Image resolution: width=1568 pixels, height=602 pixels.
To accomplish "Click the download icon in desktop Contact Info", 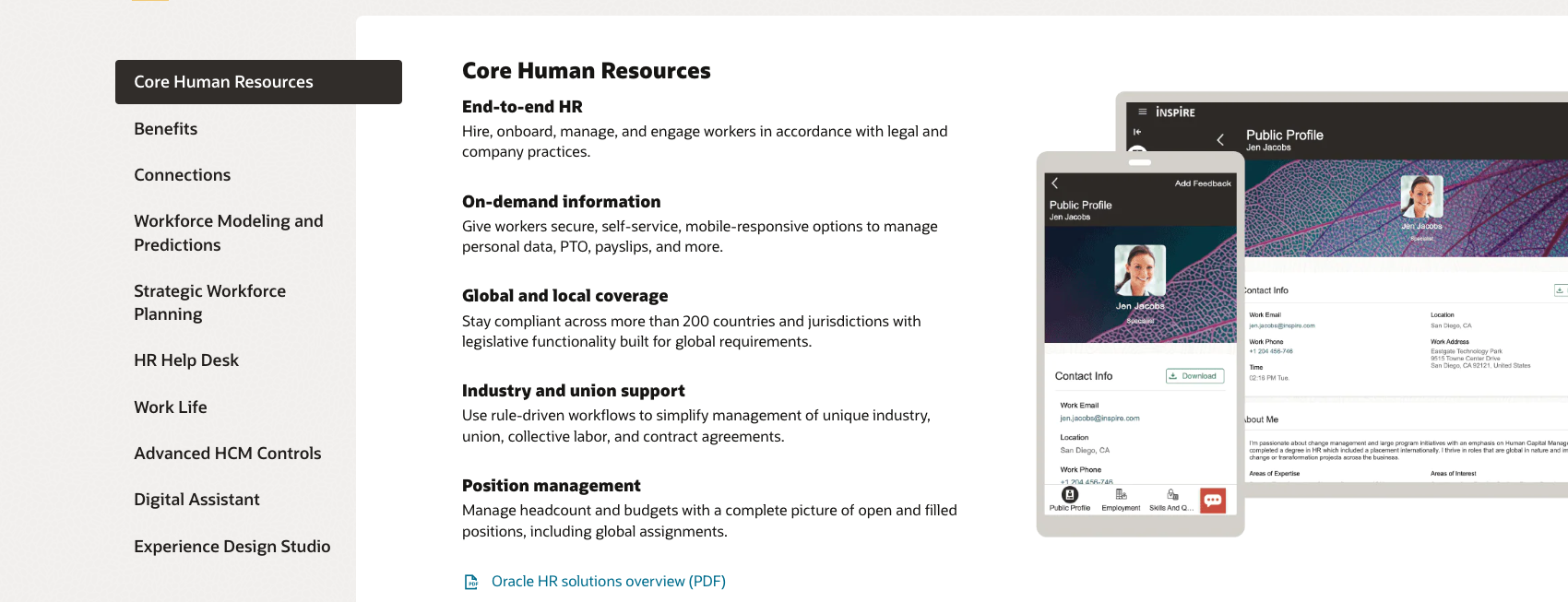I will pyautogui.click(x=1560, y=290).
